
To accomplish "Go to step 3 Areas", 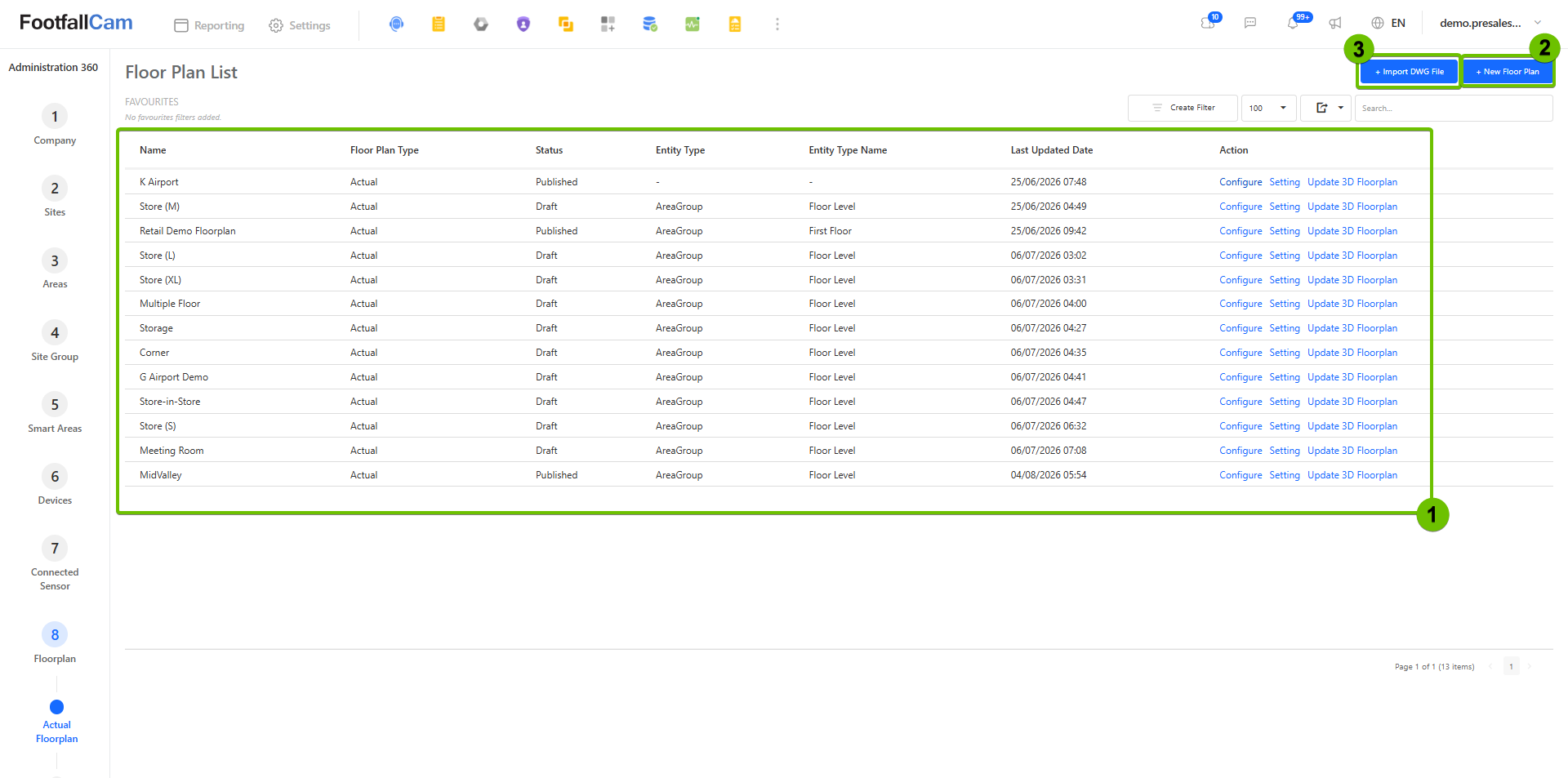I will (55, 269).
